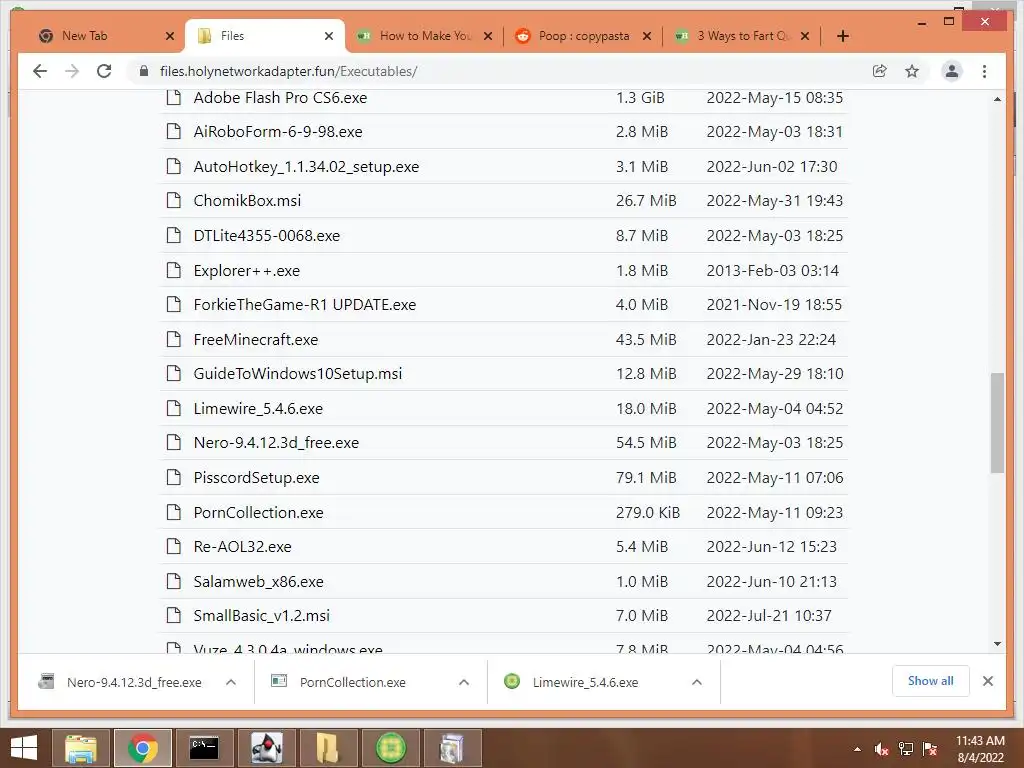View site security lock info
1024x768 pixels.
pos(144,71)
